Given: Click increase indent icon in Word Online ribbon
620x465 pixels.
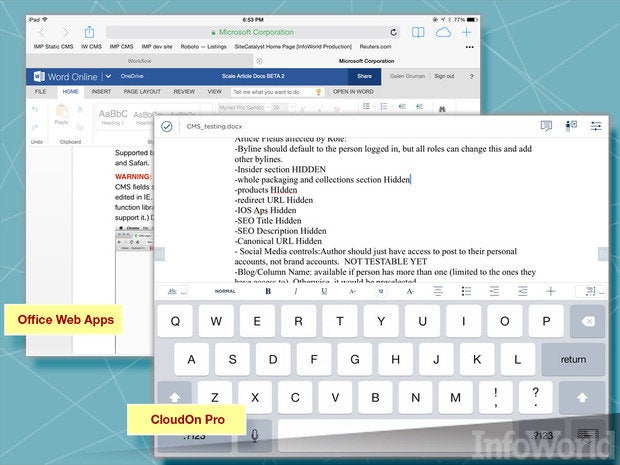Looking at the screenshot, I should pyautogui.click(x=420, y=106).
